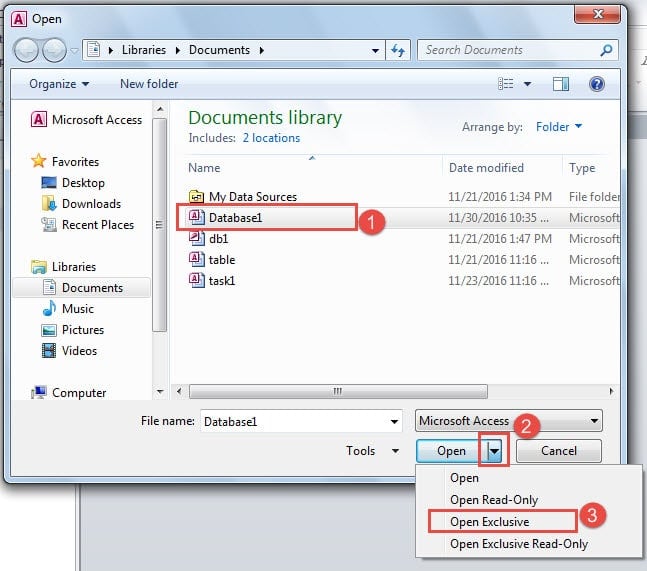Expand the address bar history dropdown
Image resolution: width=647 pixels, height=571 pixels.
click(375, 51)
